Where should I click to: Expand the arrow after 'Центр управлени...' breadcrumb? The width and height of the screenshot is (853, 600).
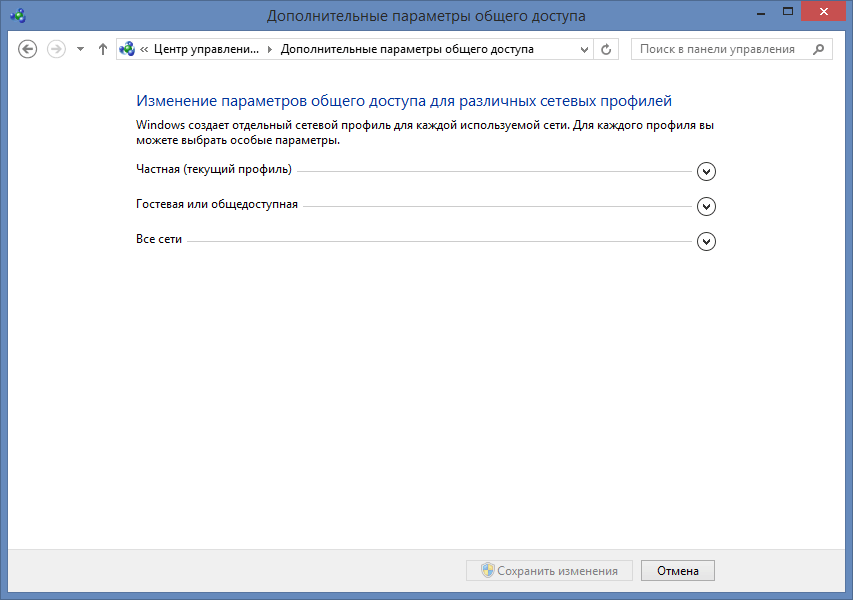[x=270, y=49]
